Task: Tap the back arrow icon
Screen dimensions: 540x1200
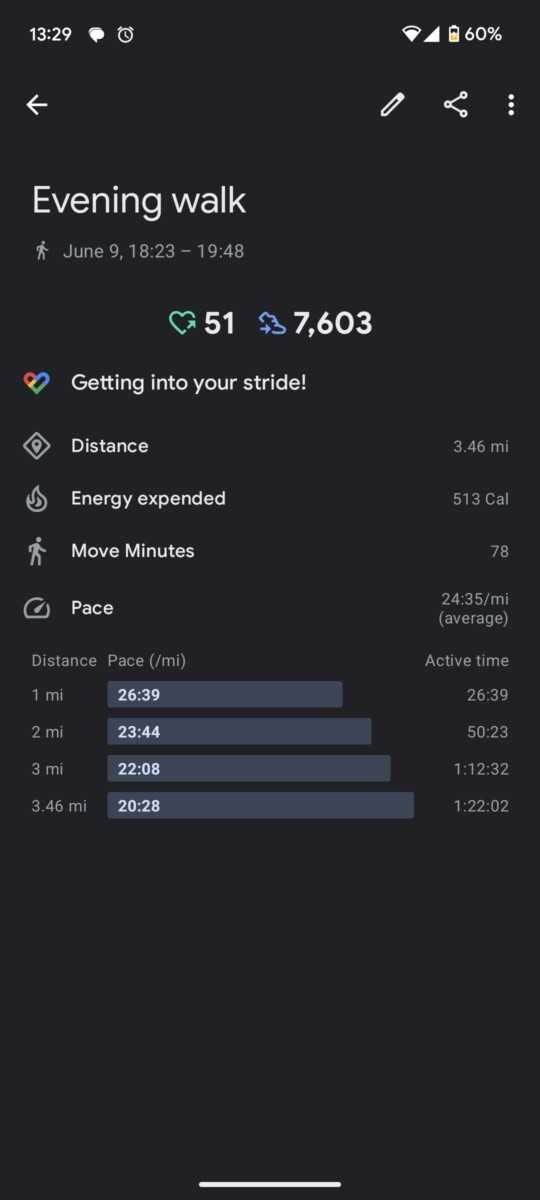Action: [x=37, y=105]
